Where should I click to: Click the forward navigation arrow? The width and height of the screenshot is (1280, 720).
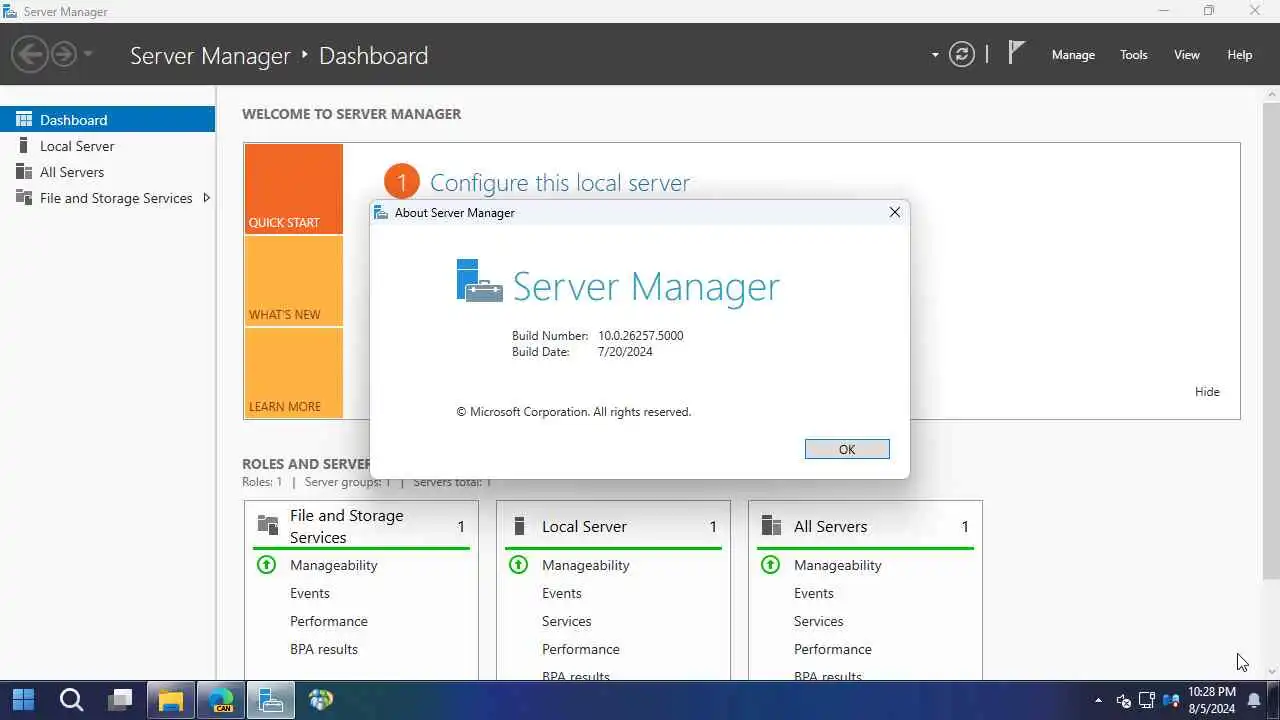point(64,54)
